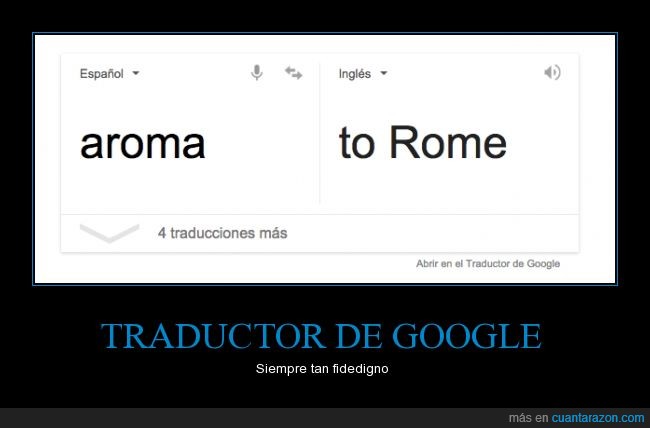Click the "4 traducciones más" text
Viewport: 650px width, 428px height.
(222, 233)
